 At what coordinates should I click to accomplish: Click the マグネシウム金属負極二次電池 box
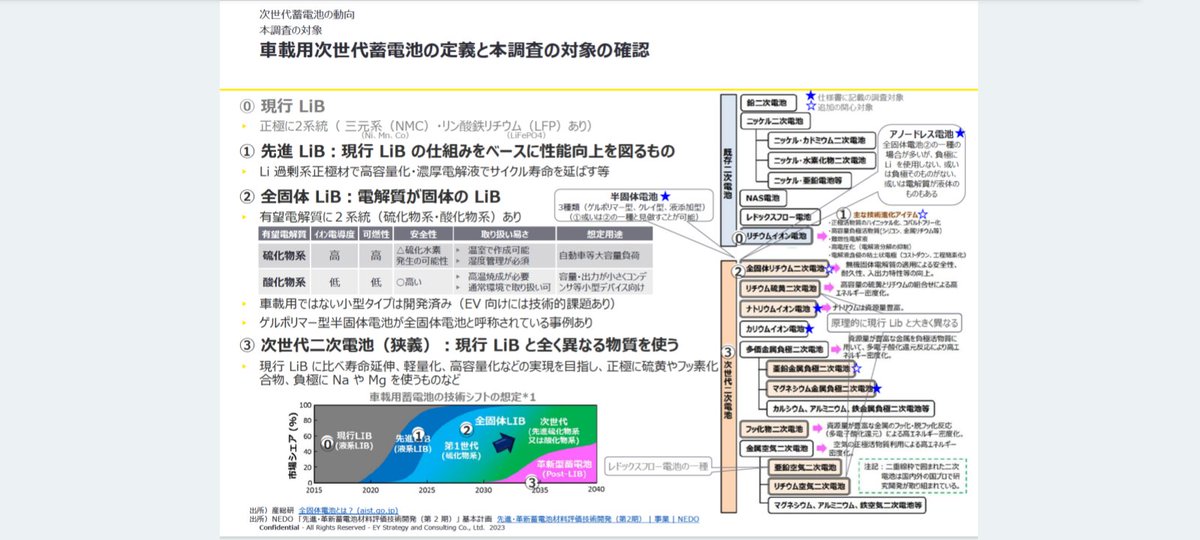[x=820, y=388]
